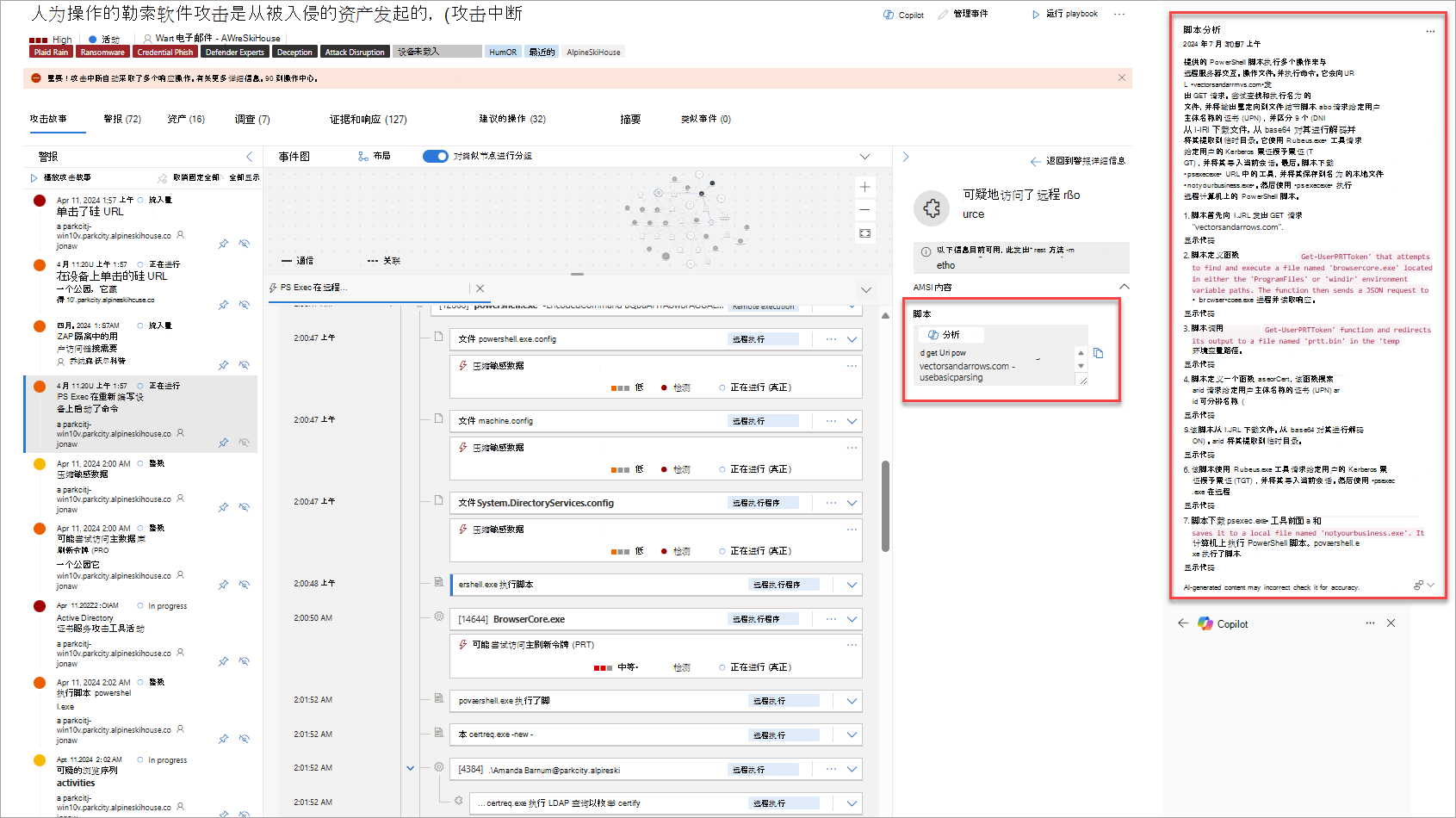
Task: Hide the 单击了链 URL alert
Action: [245, 244]
